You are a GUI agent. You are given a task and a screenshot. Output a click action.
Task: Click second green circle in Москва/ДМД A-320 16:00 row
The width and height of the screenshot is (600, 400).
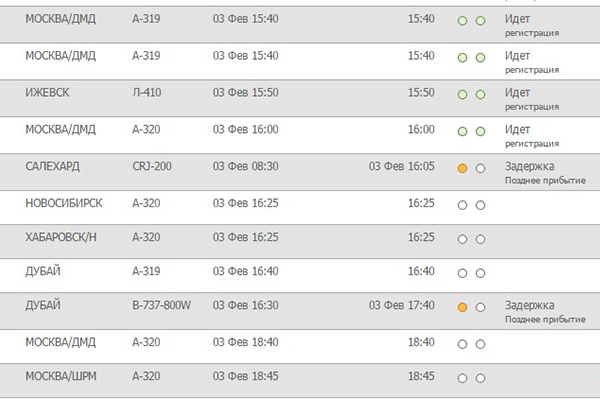click(480, 132)
